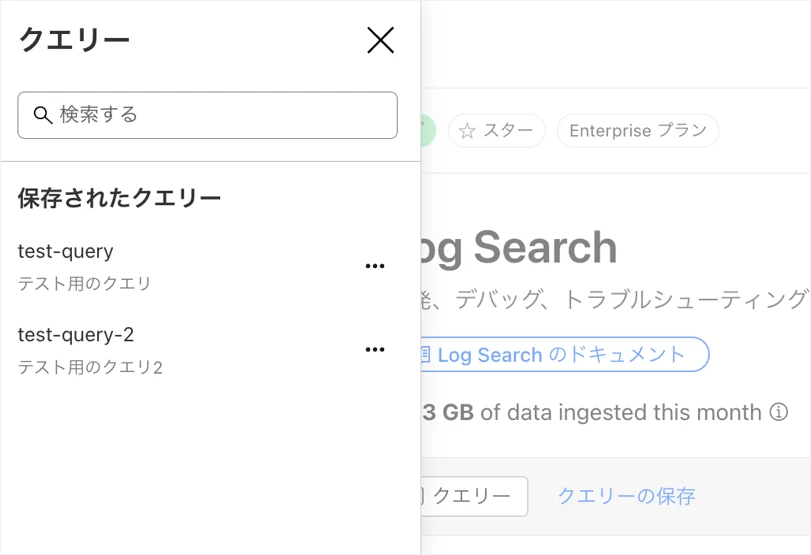This screenshot has width=811, height=555.
Task: Click the info icon beside data ingested
Action: point(778,412)
